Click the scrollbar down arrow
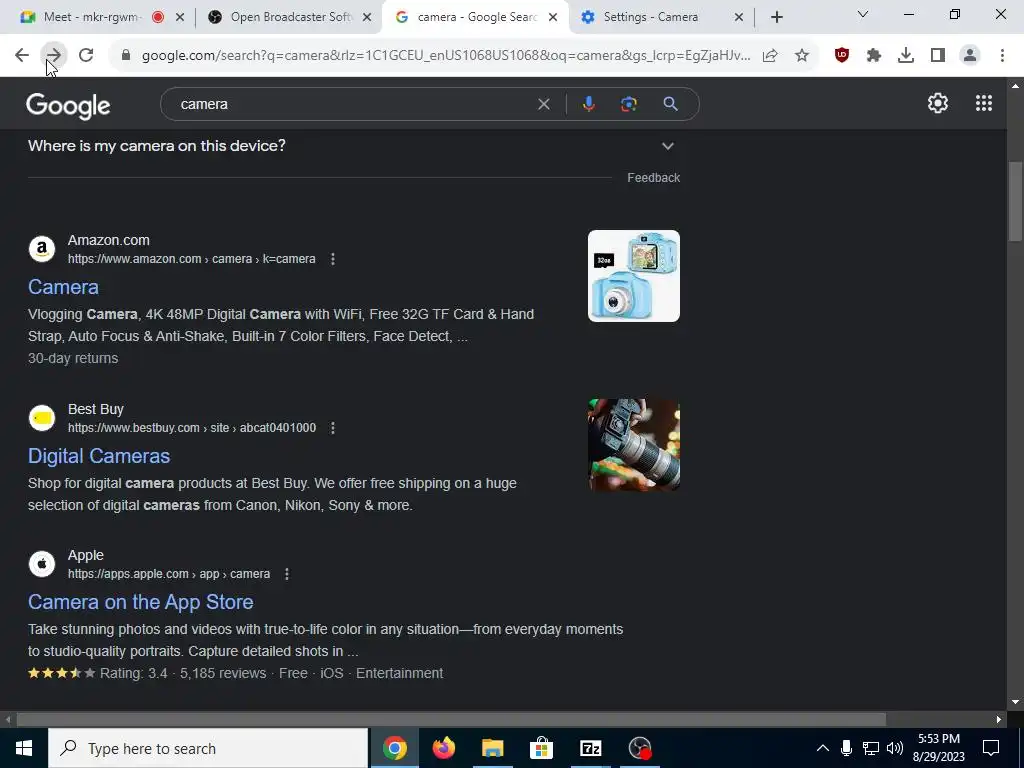Image resolution: width=1024 pixels, height=768 pixels. pyautogui.click(x=1015, y=703)
